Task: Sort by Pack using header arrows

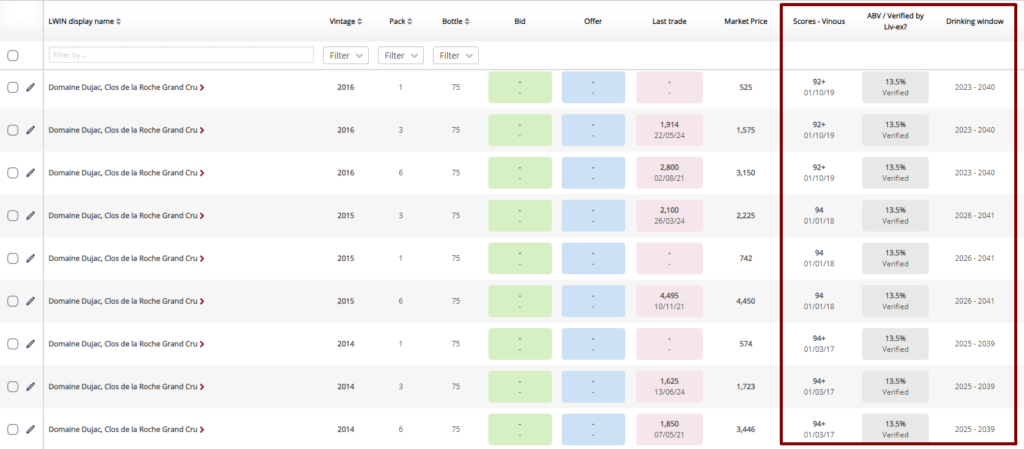Action: pyautogui.click(x=409, y=22)
